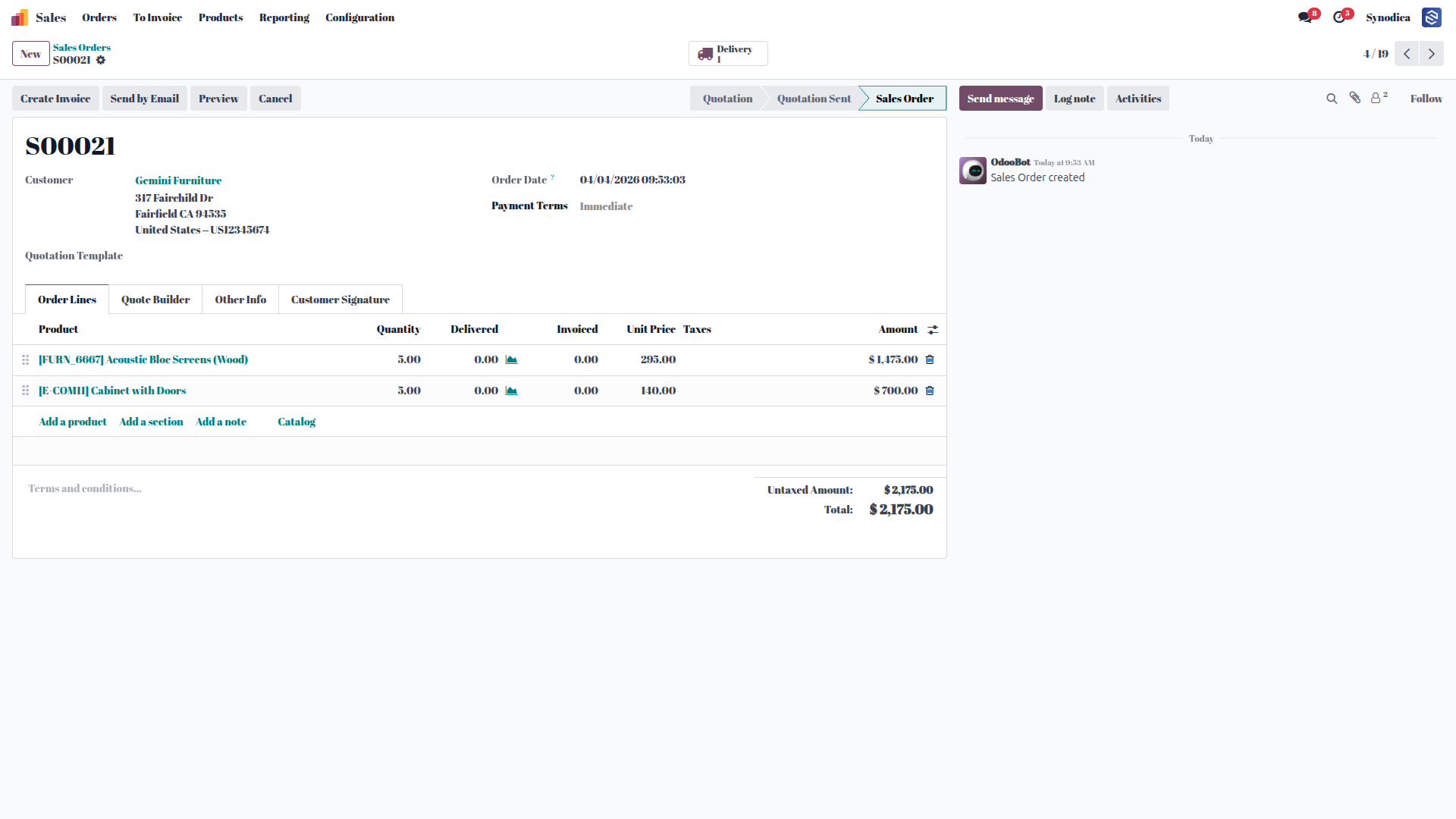This screenshot has width=1456, height=819.
Task: Open the Cabinet with Doors product
Action: point(112,391)
